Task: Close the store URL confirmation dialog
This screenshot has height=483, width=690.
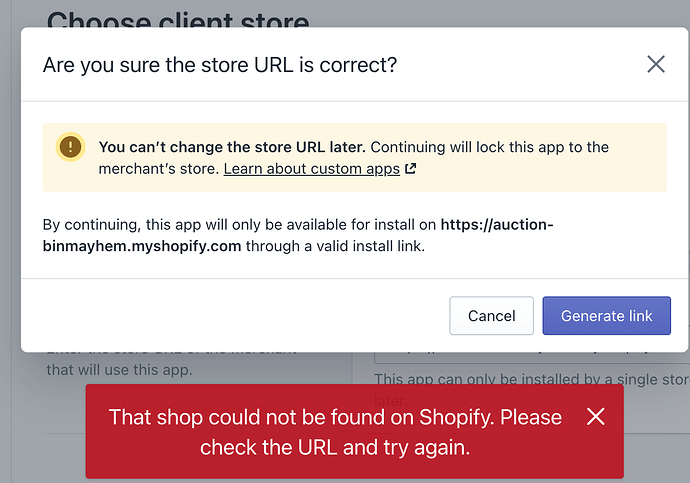Action: pos(656,65)
